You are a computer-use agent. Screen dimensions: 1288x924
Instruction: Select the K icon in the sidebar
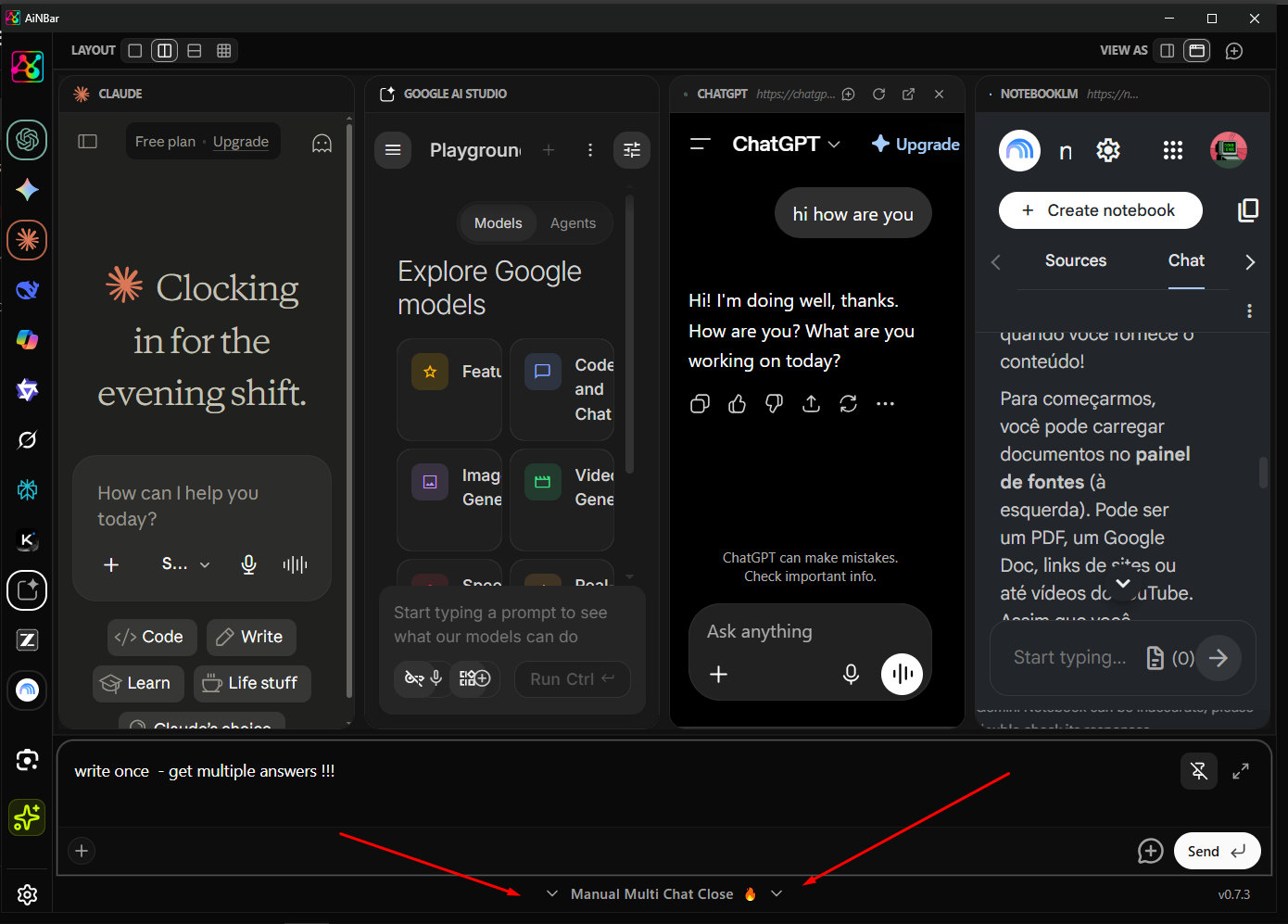[28, 540]
